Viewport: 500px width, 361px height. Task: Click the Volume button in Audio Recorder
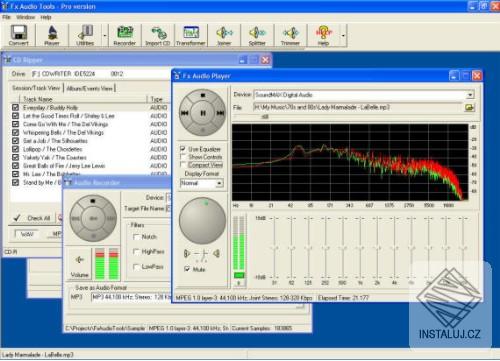tap(79, 265)
